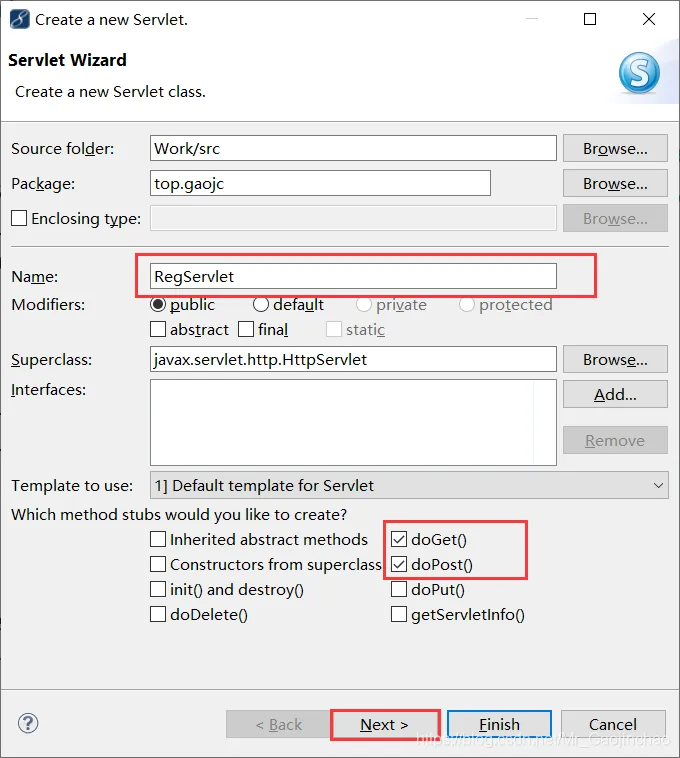This screenshot has width=680, height=758.
Task: Click the help question mark icon
Action: (x=28, y=724)
